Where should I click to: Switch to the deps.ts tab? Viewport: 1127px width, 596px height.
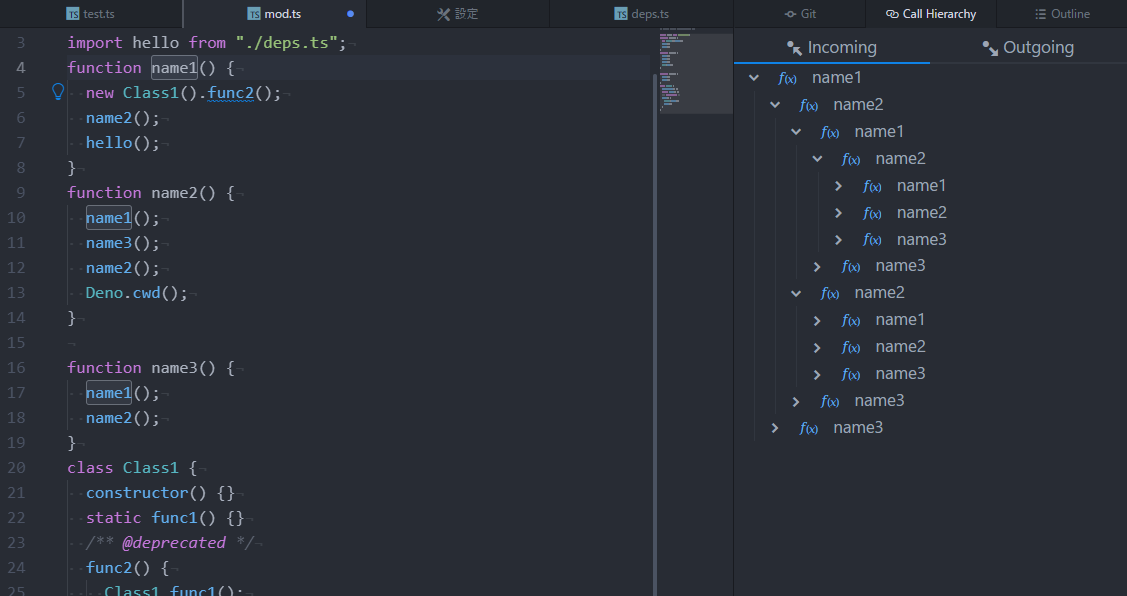641,14
